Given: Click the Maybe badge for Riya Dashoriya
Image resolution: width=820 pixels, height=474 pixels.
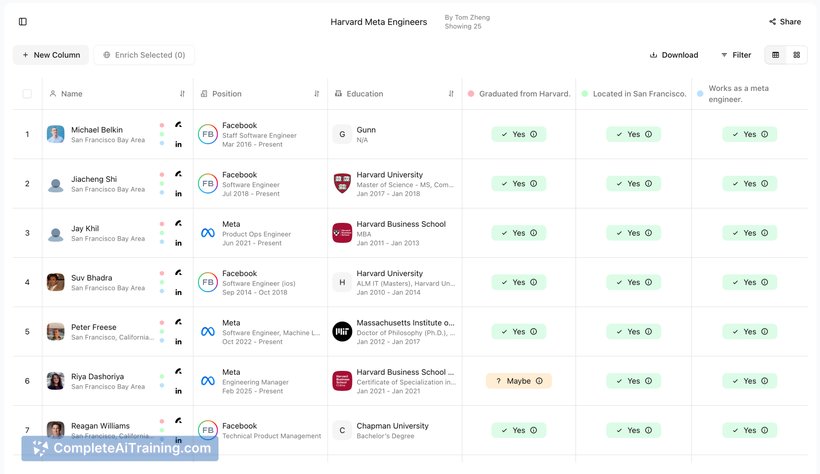Looking at the screenshot, I should coord(518,381).
